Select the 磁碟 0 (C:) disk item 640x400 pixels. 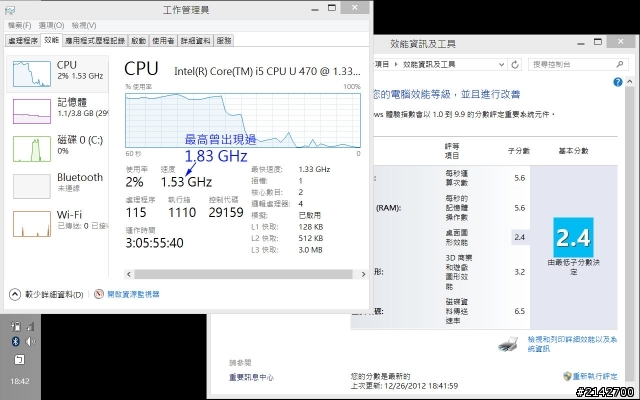tap(58, 148)
